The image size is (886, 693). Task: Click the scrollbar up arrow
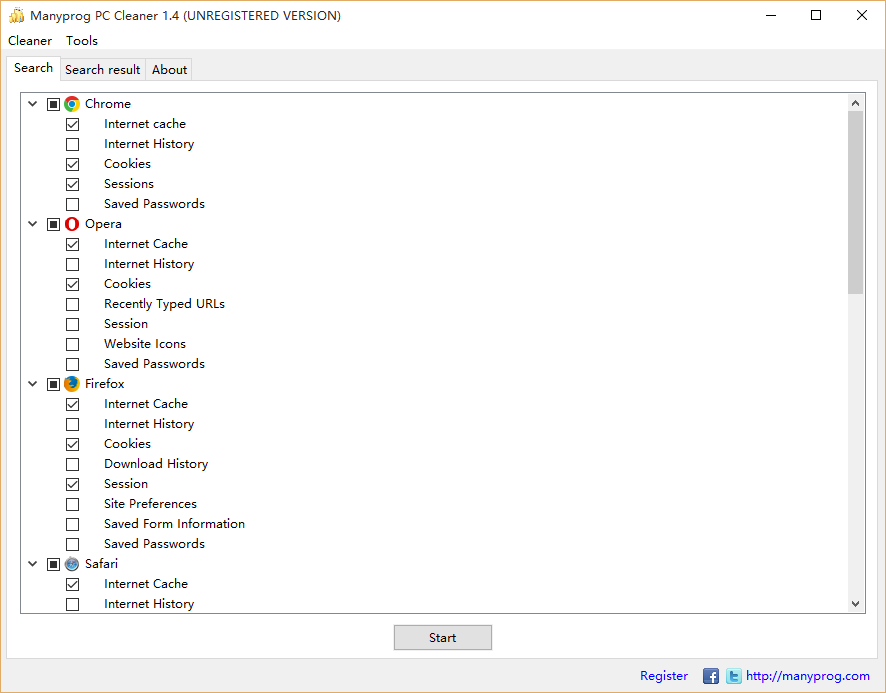pos(855,103)
